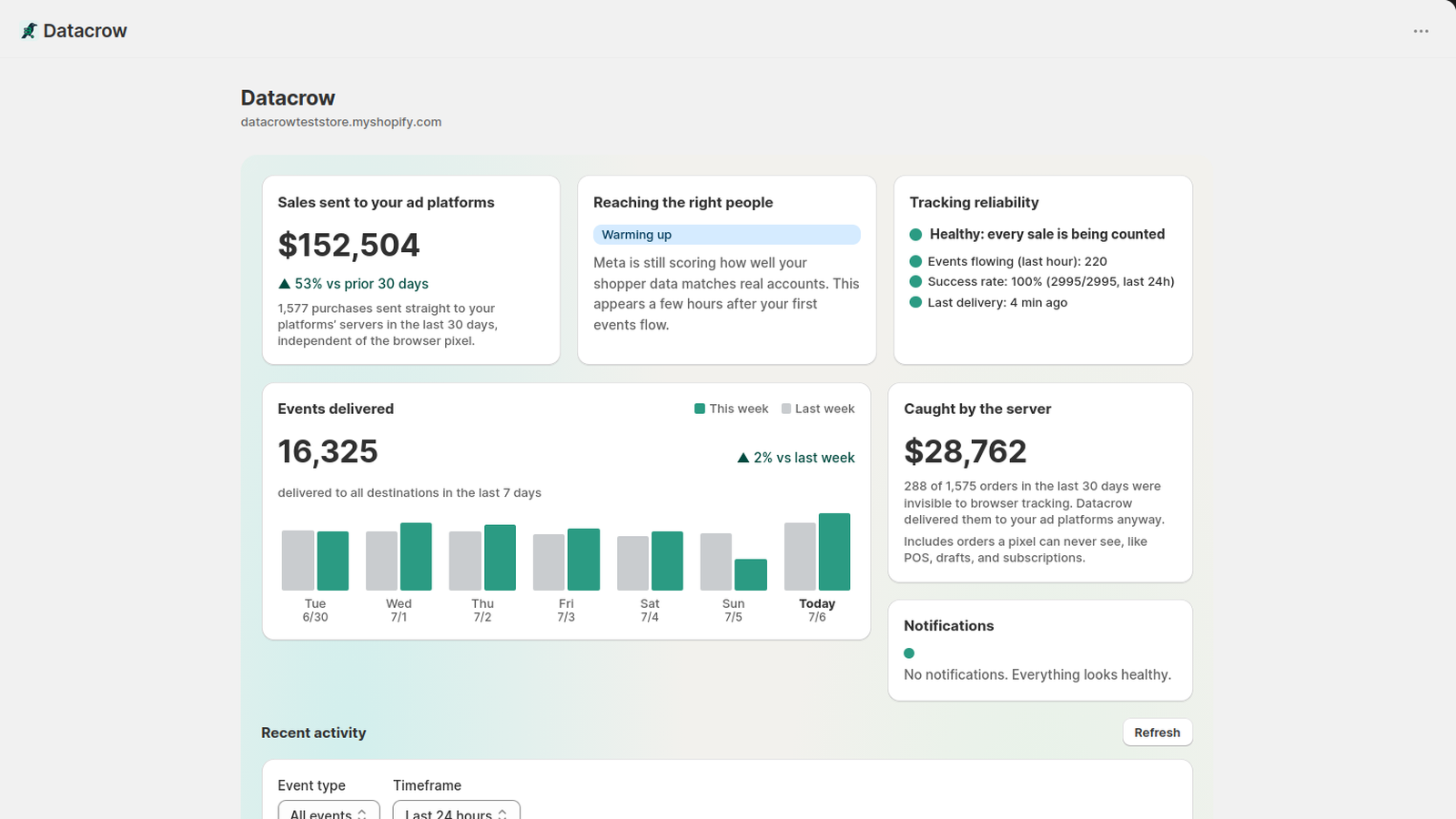Click the Success rate green dot
Image resolution: width=1456 pixels, height=819 pixels.
(x=915, y=282)
